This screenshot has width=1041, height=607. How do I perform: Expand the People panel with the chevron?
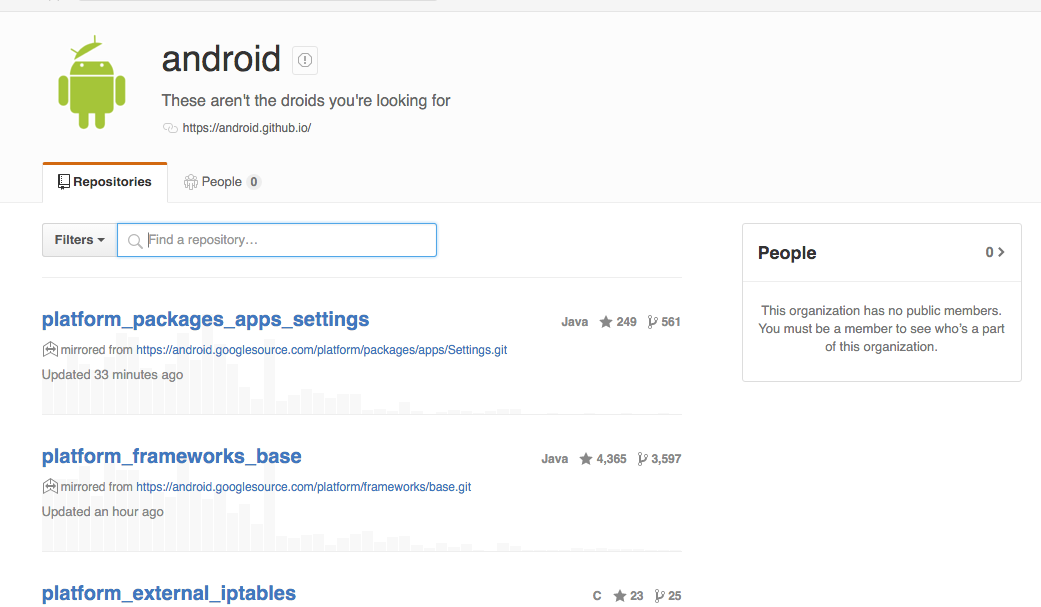pyautogui.click(x=1001, y=252)
